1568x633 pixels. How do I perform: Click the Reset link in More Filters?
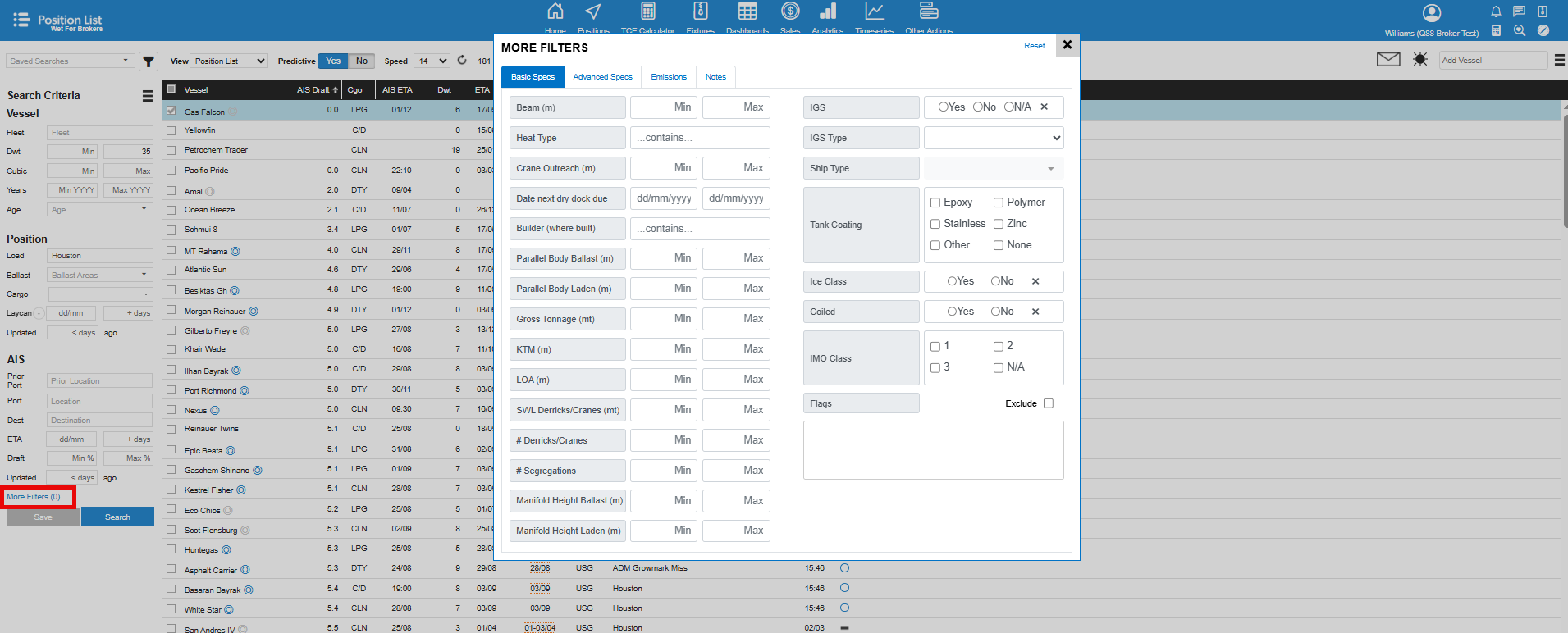tap(1034, 46)
